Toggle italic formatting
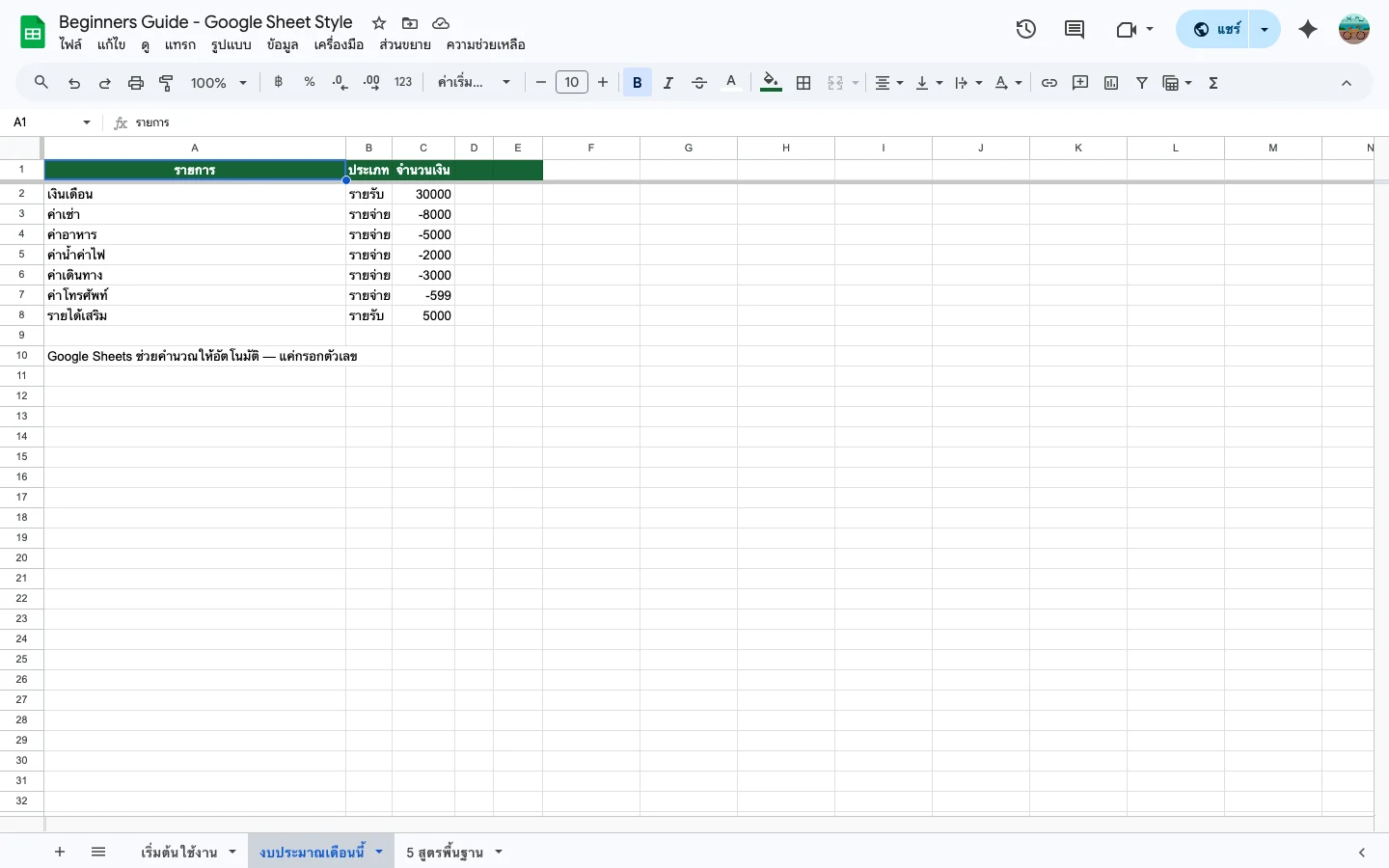 pyautogui.click(x=667, y=82)
